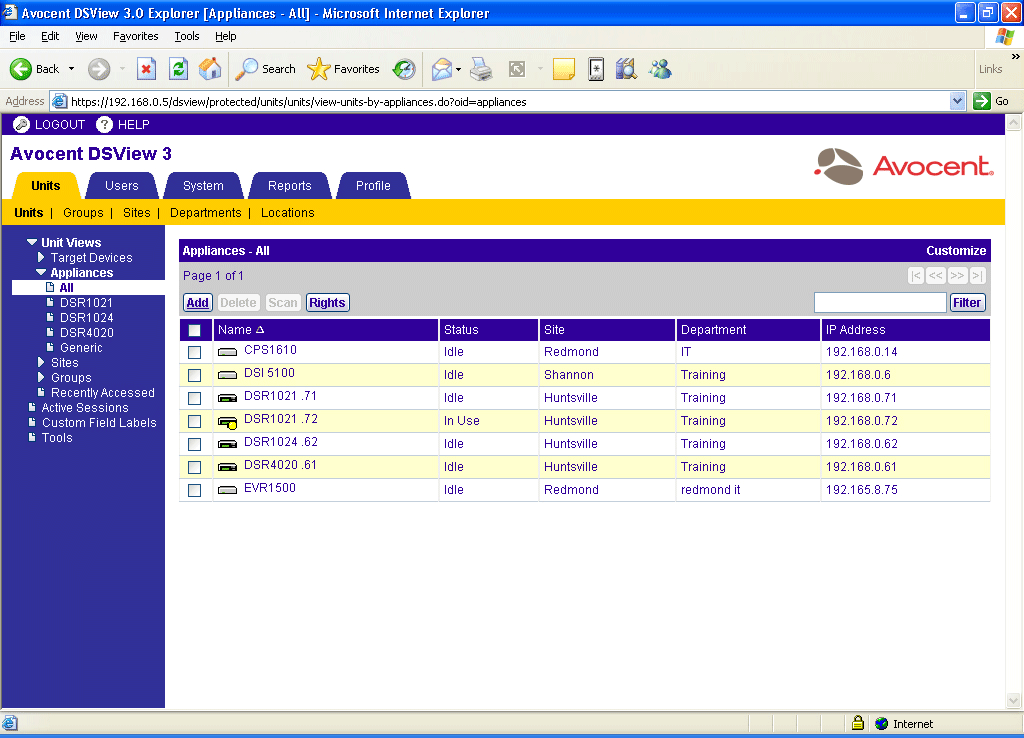
Task: Click the Add button
Action: (x=198, y=302)
